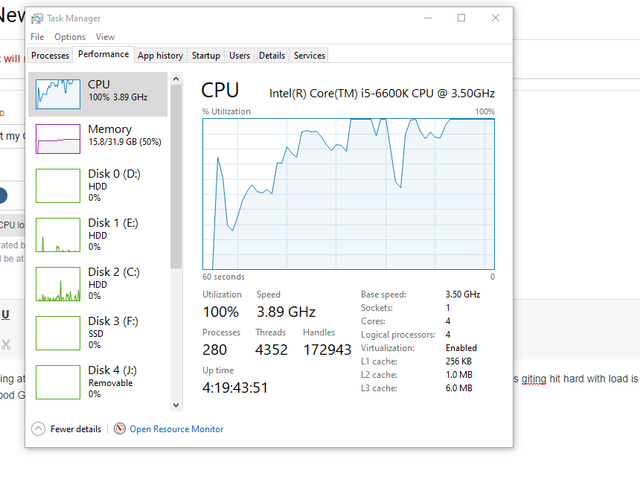Click the scissors cut icon in background editor
Screen dimensions: 640x493
[6, 344]
